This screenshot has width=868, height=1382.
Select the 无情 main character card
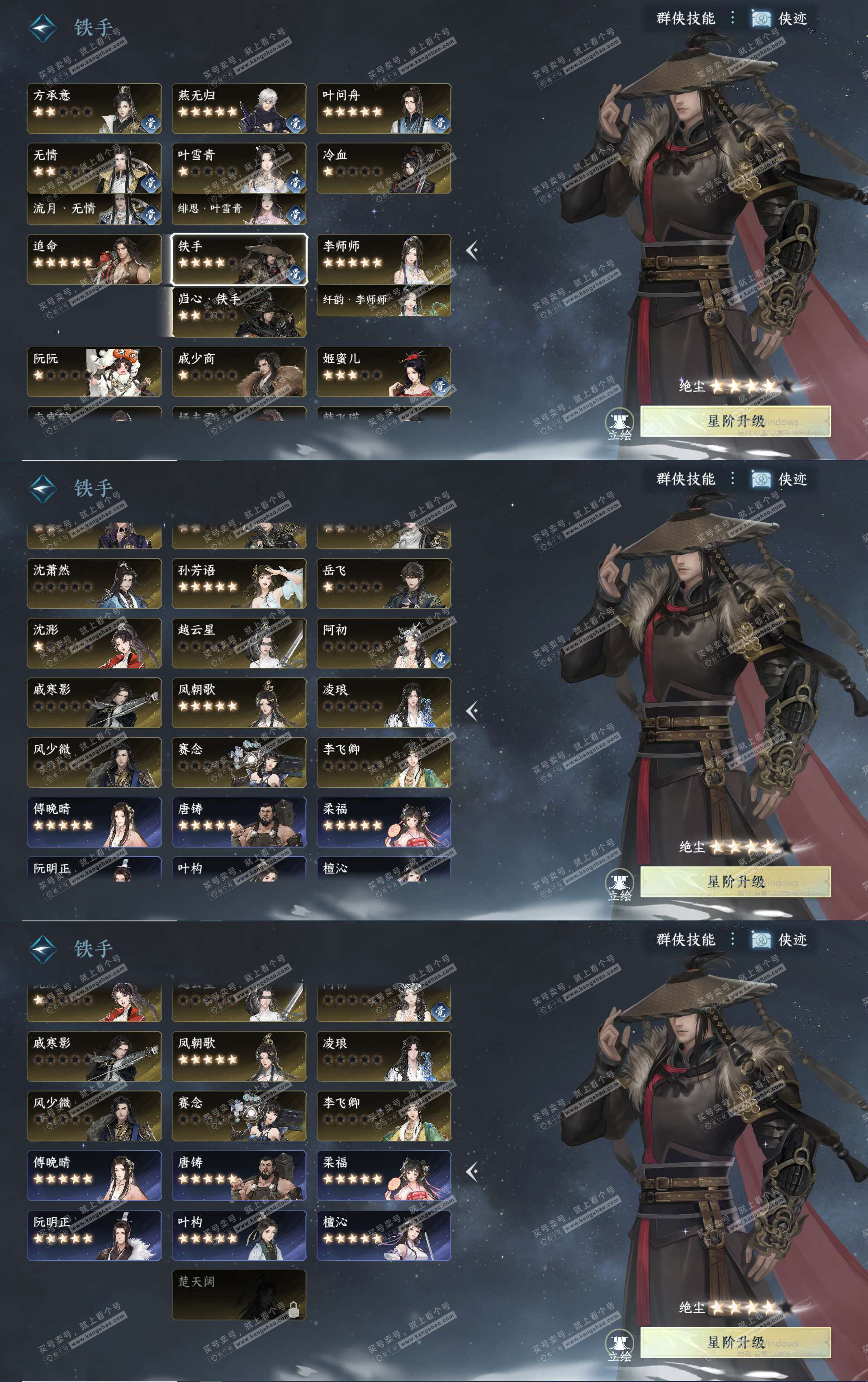(x=94, y=168)
